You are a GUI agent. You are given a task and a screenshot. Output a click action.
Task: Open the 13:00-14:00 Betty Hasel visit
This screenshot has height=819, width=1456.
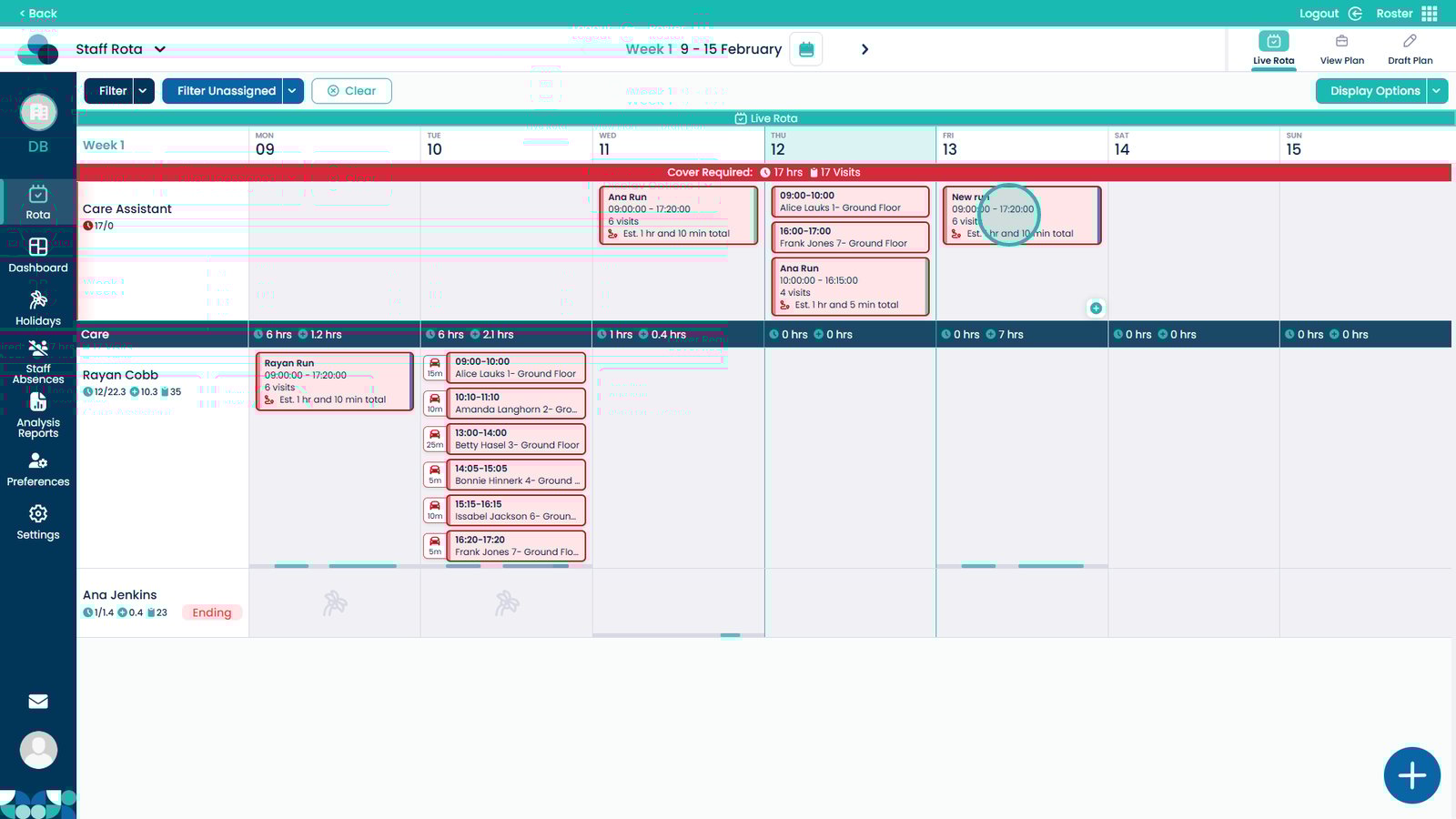click(x=516, y=440)
